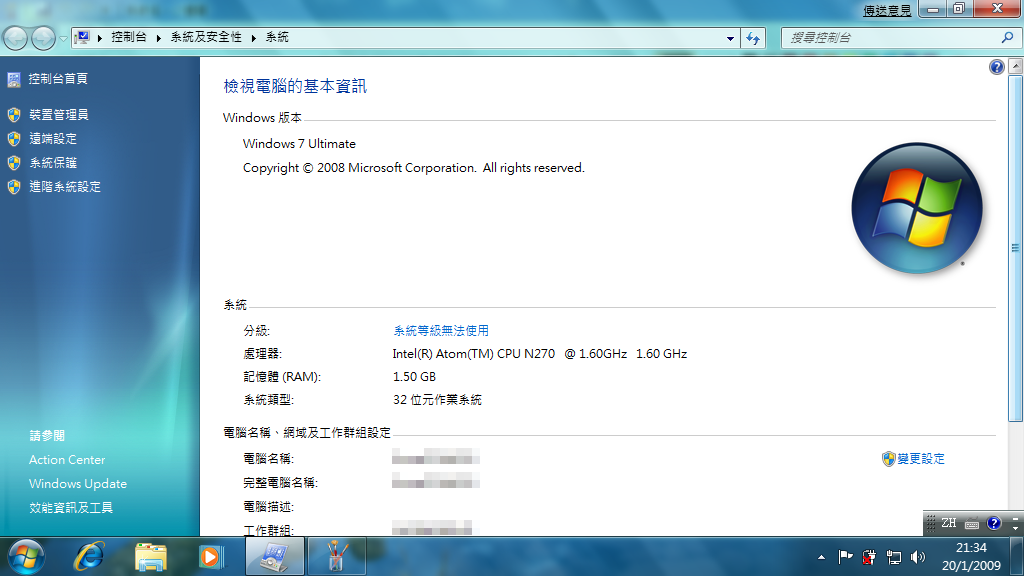Click the 1.50 GB memory value
Image resolution: width=1024 pixels, height=576 pixels.
tap(414, 377)
